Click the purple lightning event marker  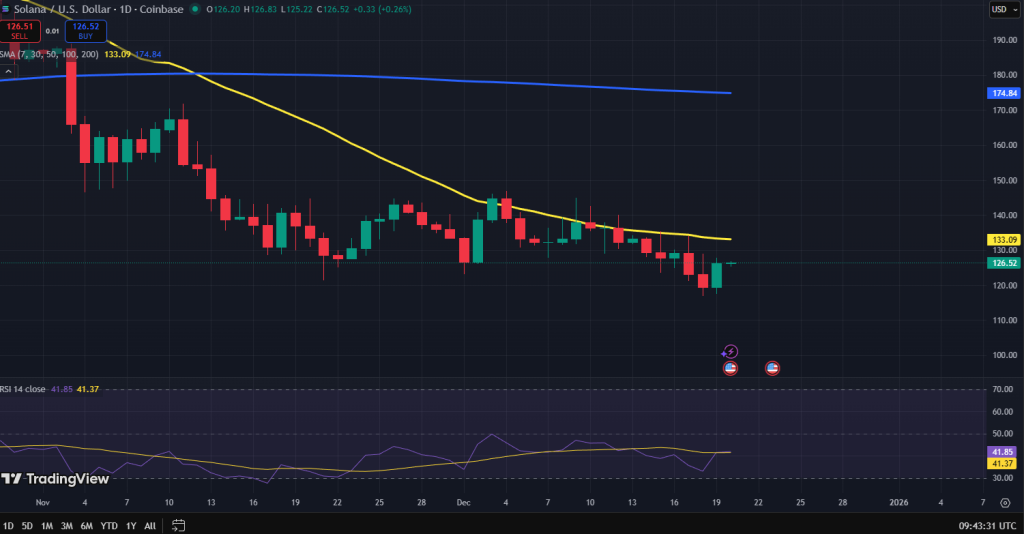coord(730,352)
